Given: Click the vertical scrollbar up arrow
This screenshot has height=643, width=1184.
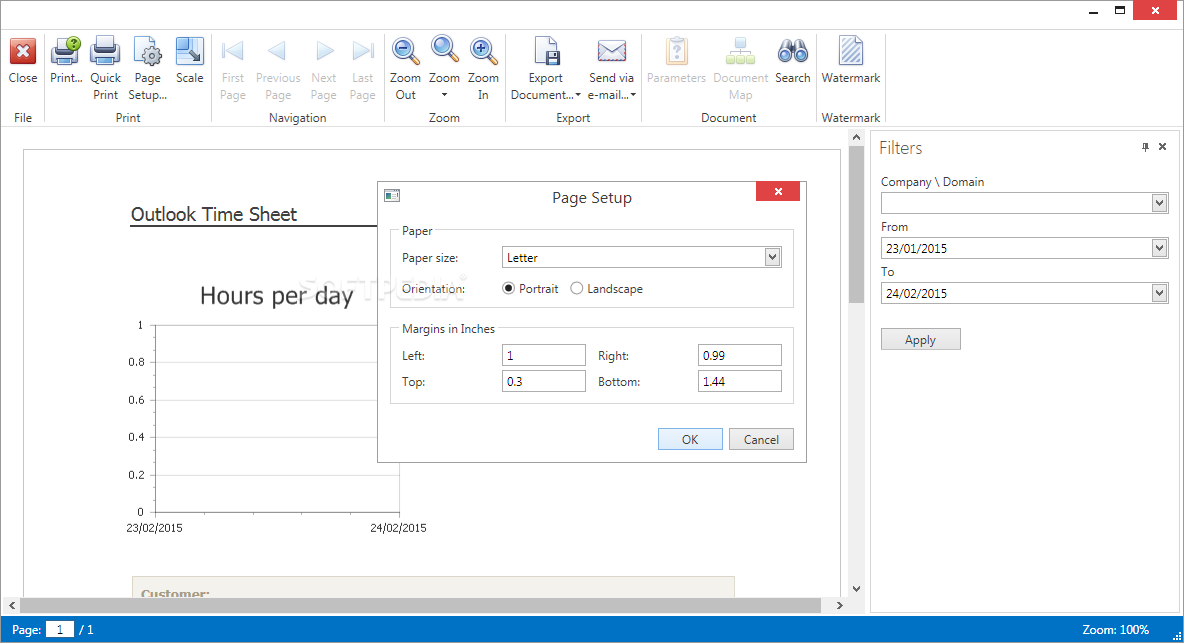Looking at the screenshot, I should click(856, 137).
